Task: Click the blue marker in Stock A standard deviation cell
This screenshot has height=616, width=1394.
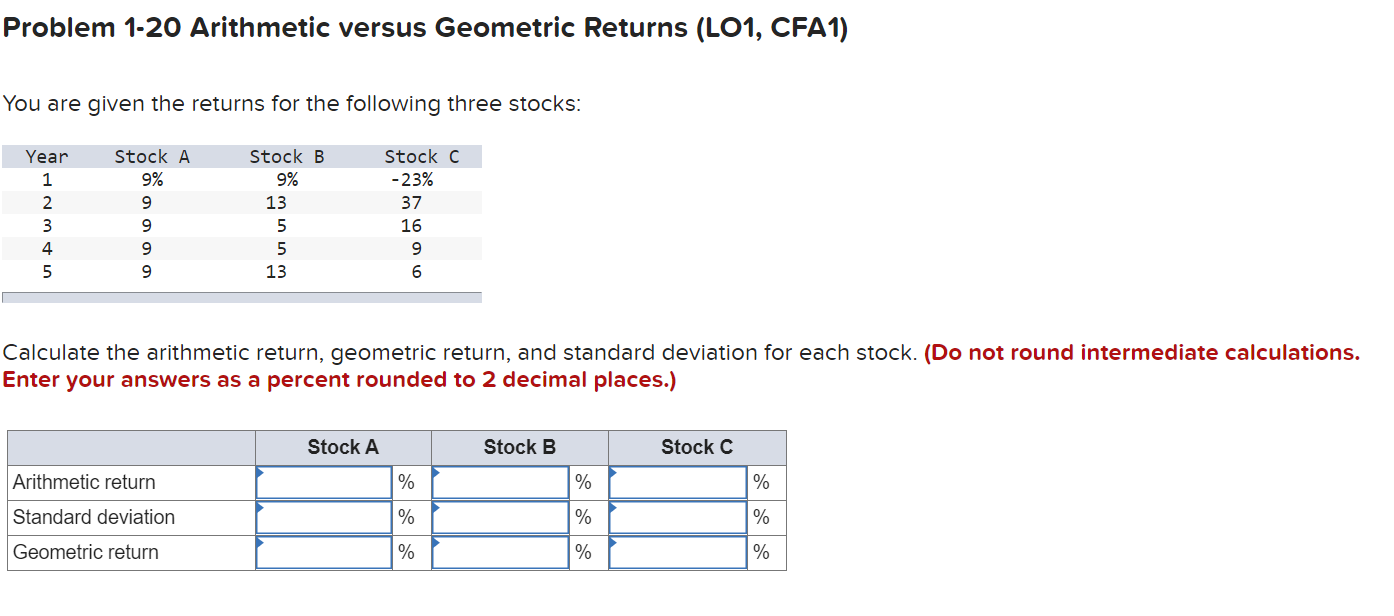Action: coord(260,510)
